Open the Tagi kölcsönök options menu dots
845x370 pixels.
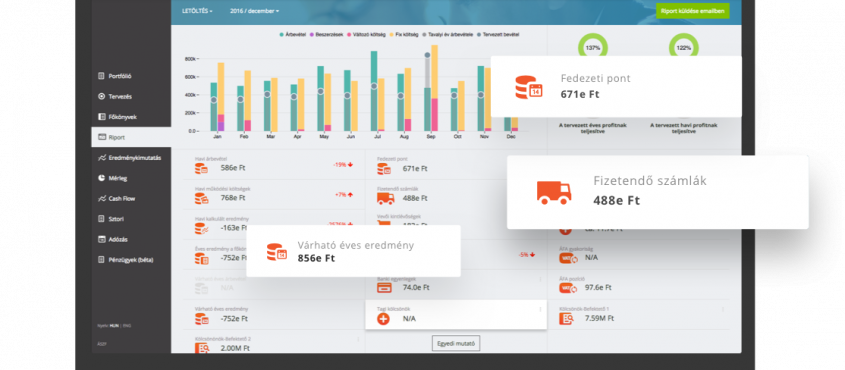click(x=540, y=310)
